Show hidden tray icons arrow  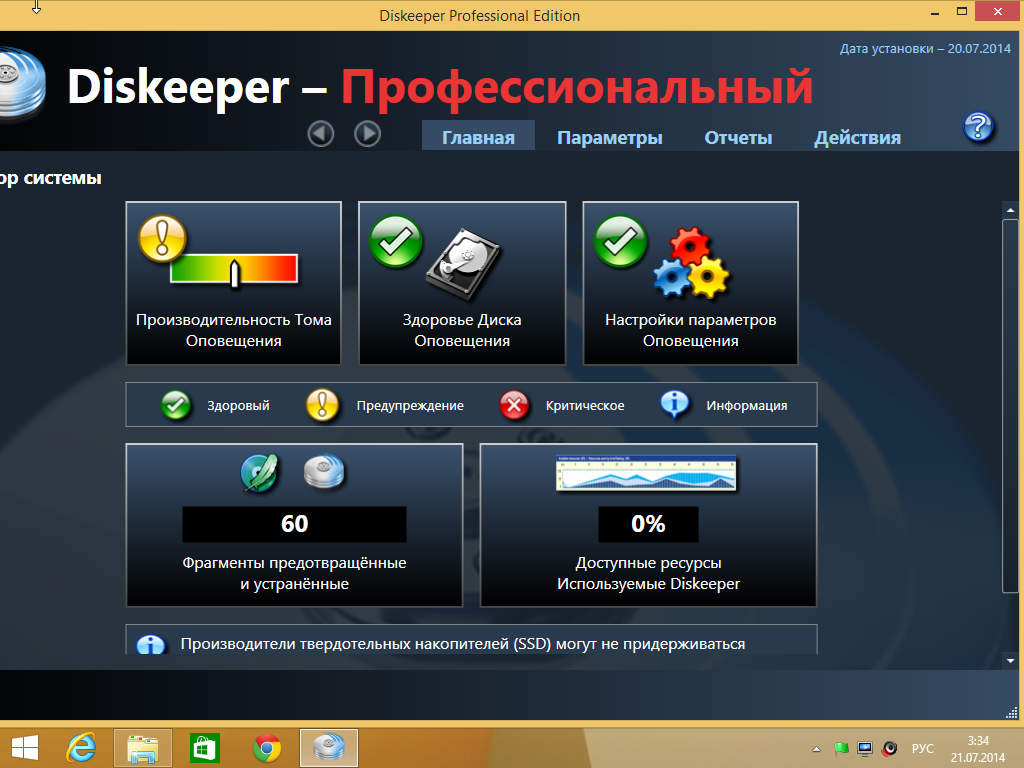816,749
